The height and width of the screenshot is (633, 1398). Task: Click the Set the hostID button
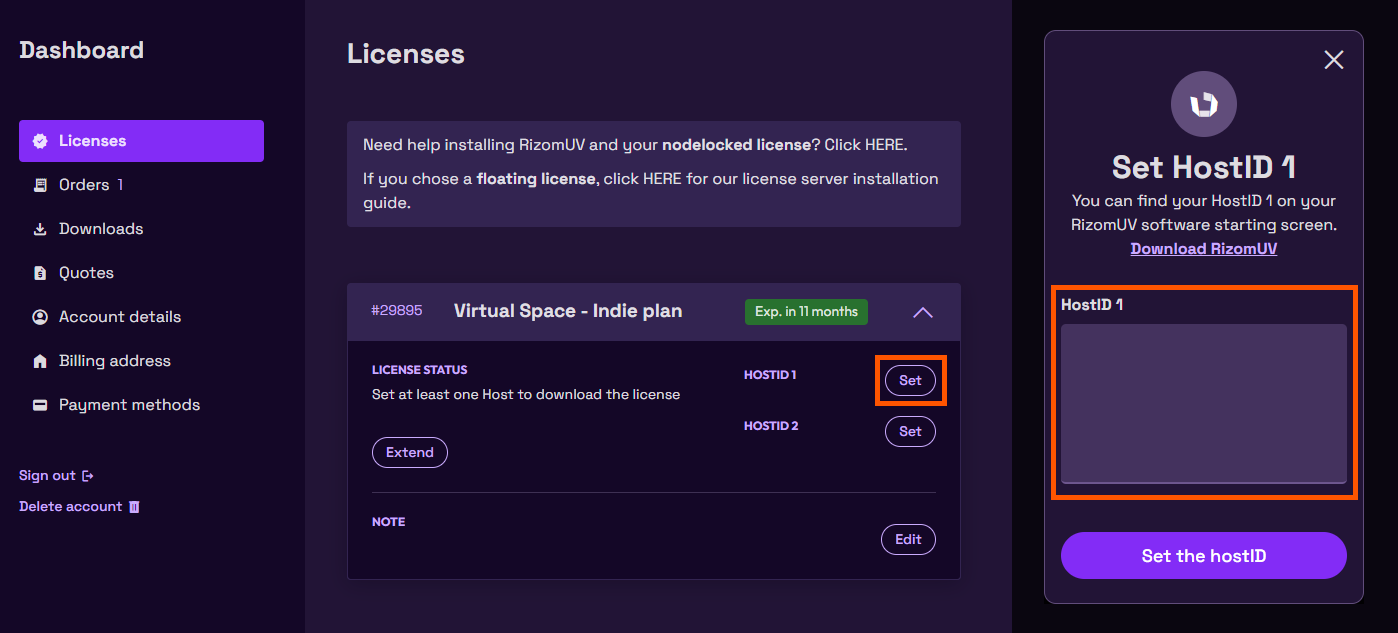[1204, 556]
